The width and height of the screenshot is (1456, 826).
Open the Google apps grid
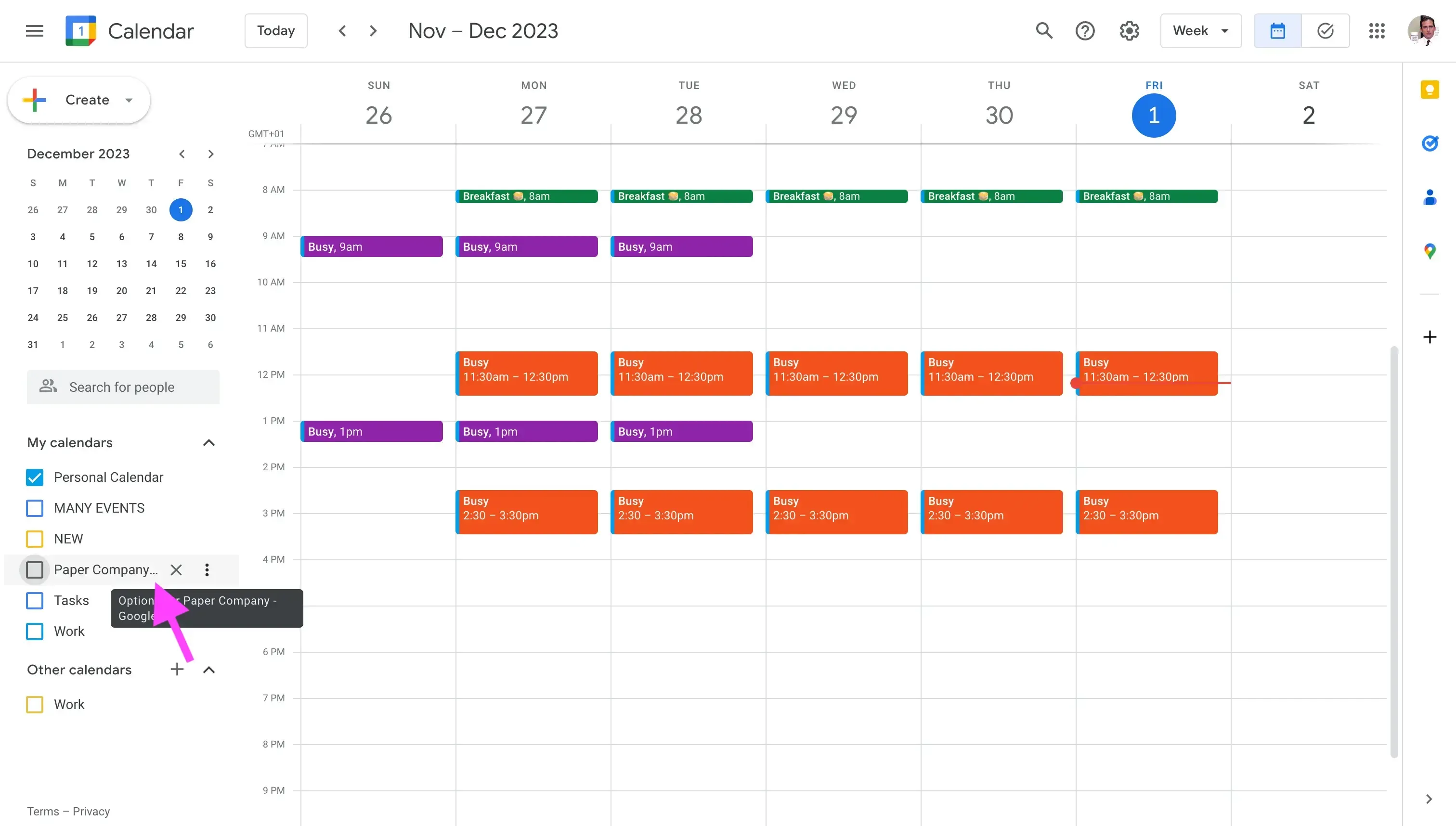tap(1377, 31)
